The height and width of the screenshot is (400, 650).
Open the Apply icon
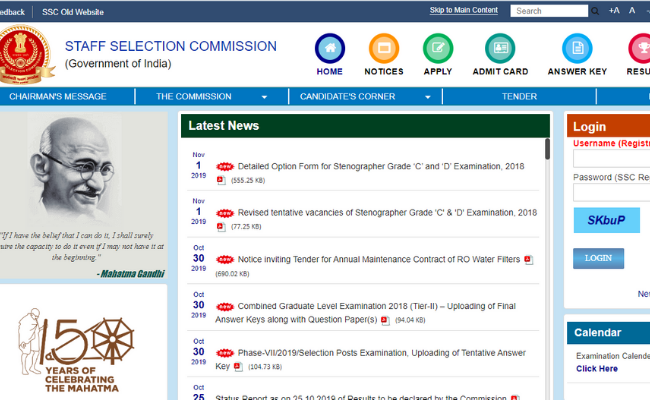437,49
